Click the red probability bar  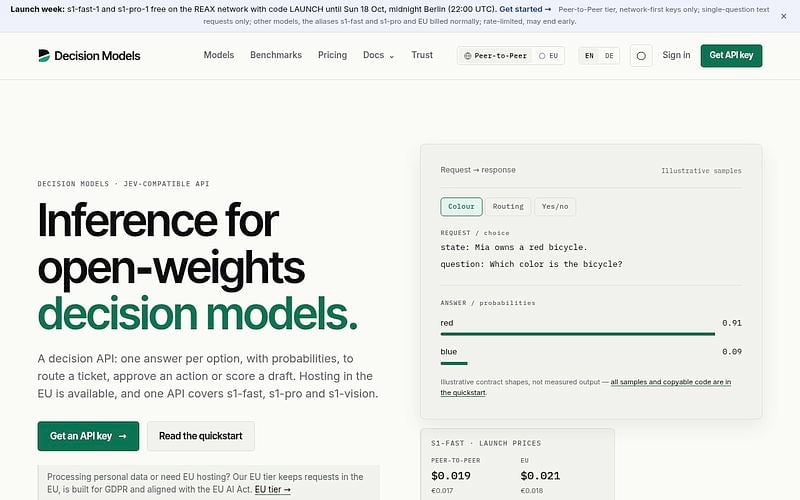578,334
